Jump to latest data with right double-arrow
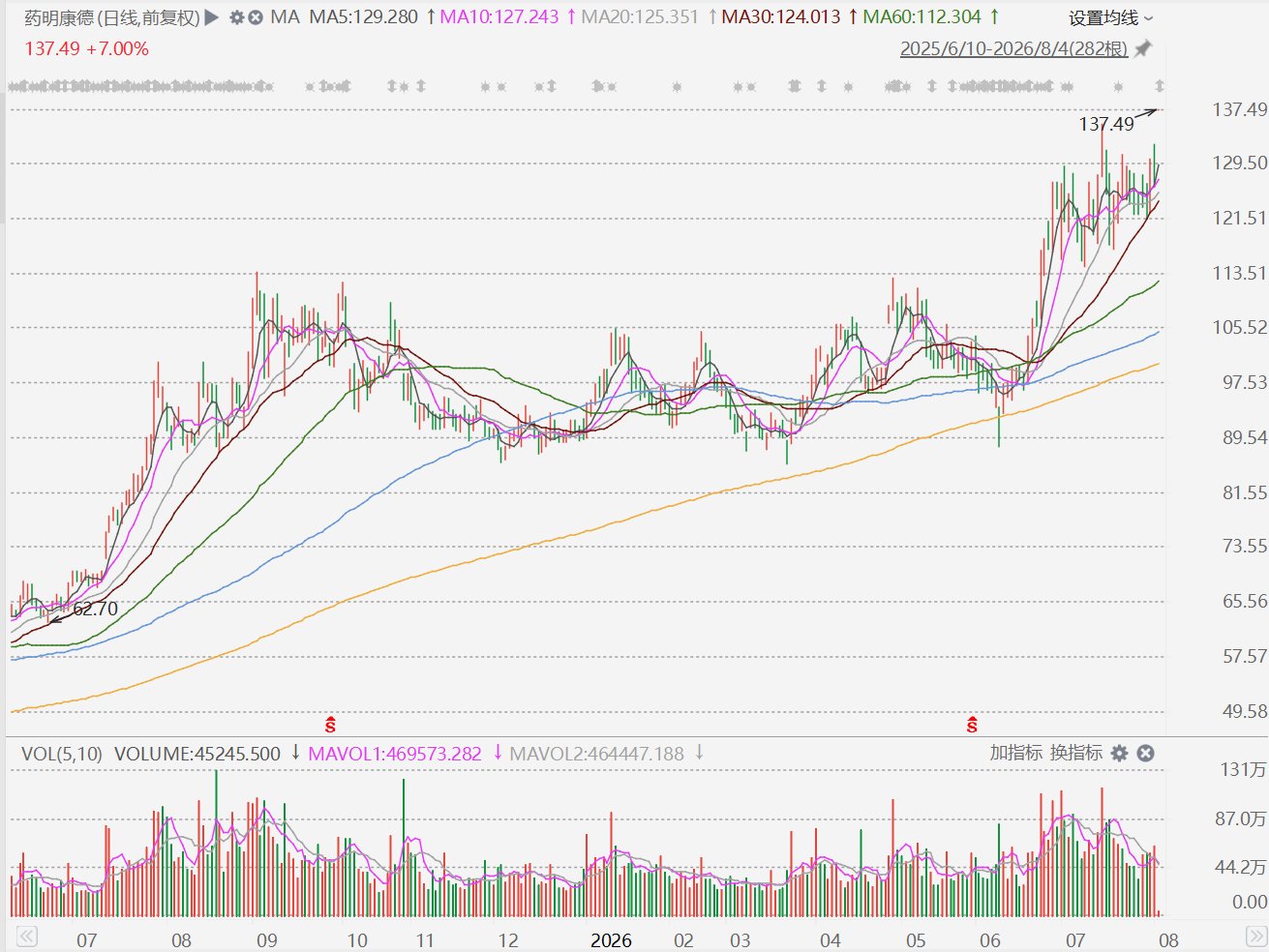 pos(1255,937)
